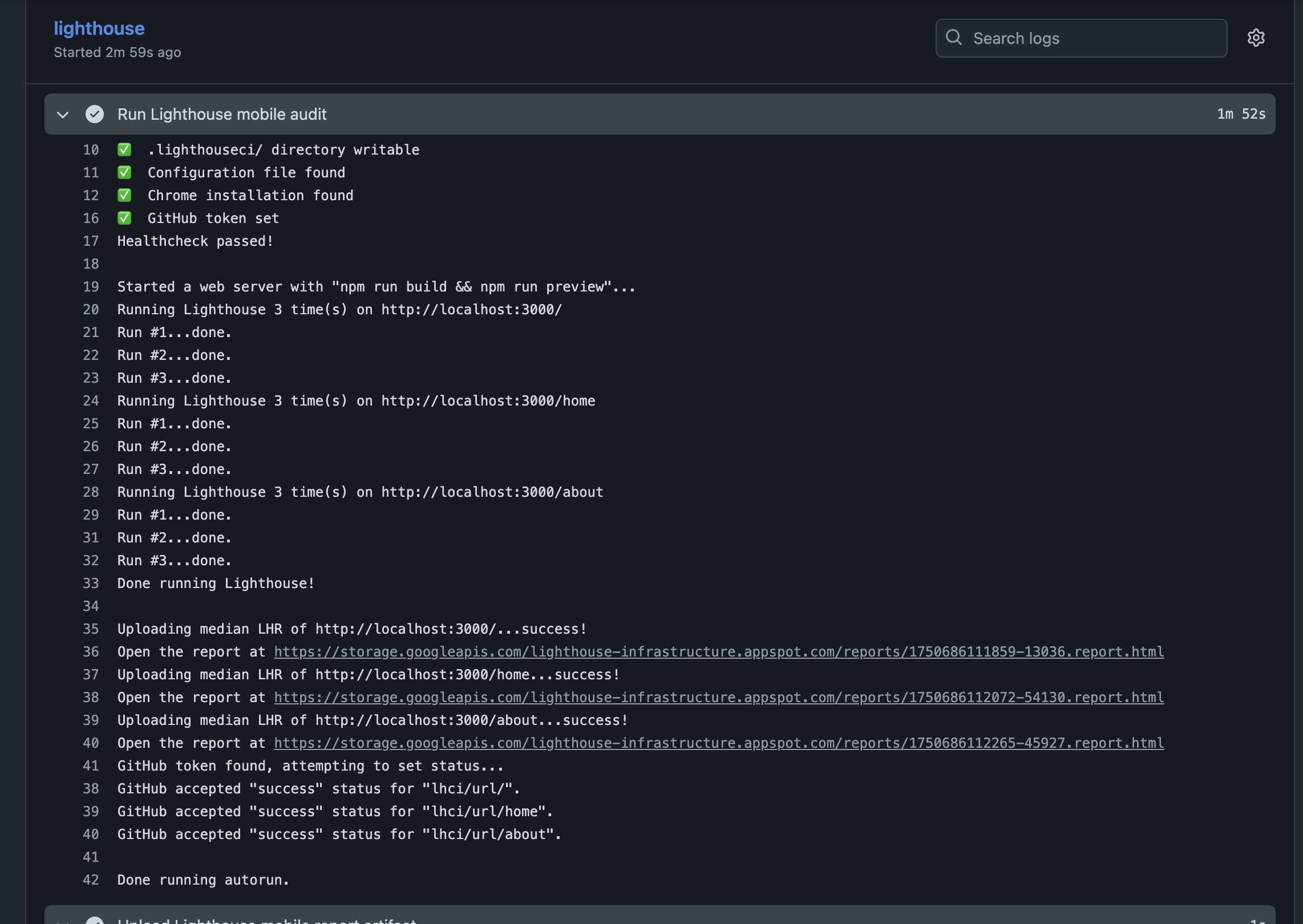Click the success check icon for Run Lighthouse mobile audit
Screen dimensions: 1303x924
[x=95, y=114]
